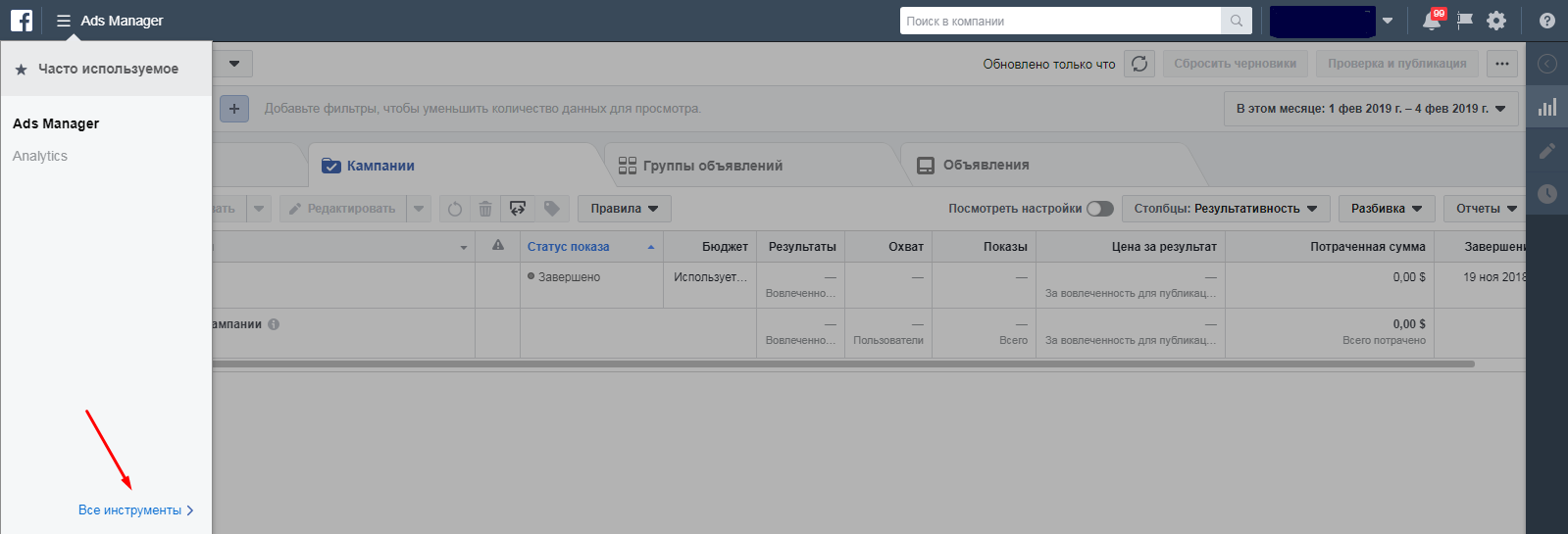The image size is (1568, 534).
Task: Click the Использует… budget cell
Action: tap(710, 285)
